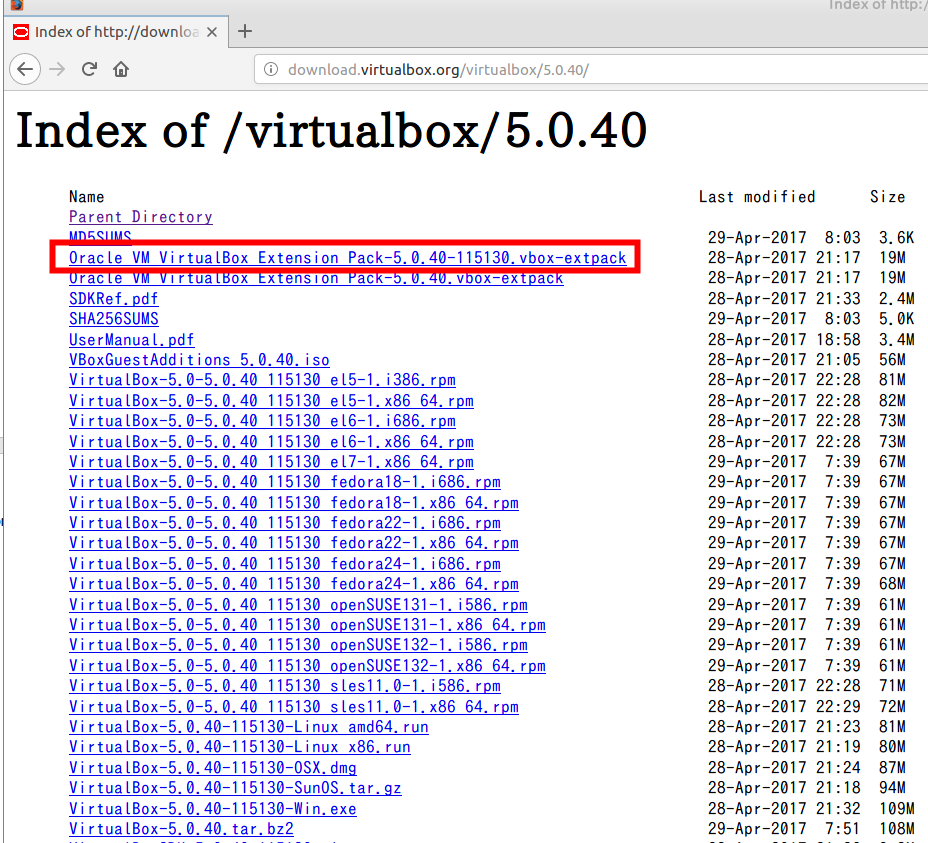928x843 pixels.
Task: Download VirtualBox Linux_amd64.run installer
Action: [248, 727]
